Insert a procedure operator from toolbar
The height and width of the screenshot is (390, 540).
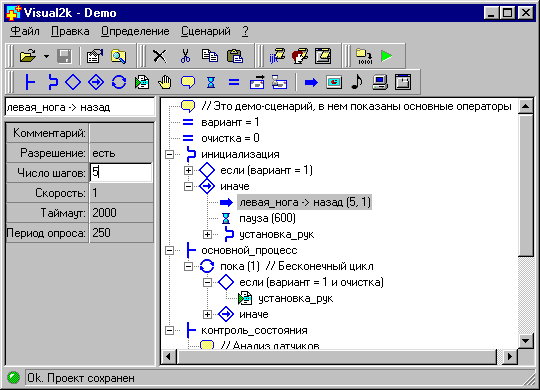(x=53, y=82)
